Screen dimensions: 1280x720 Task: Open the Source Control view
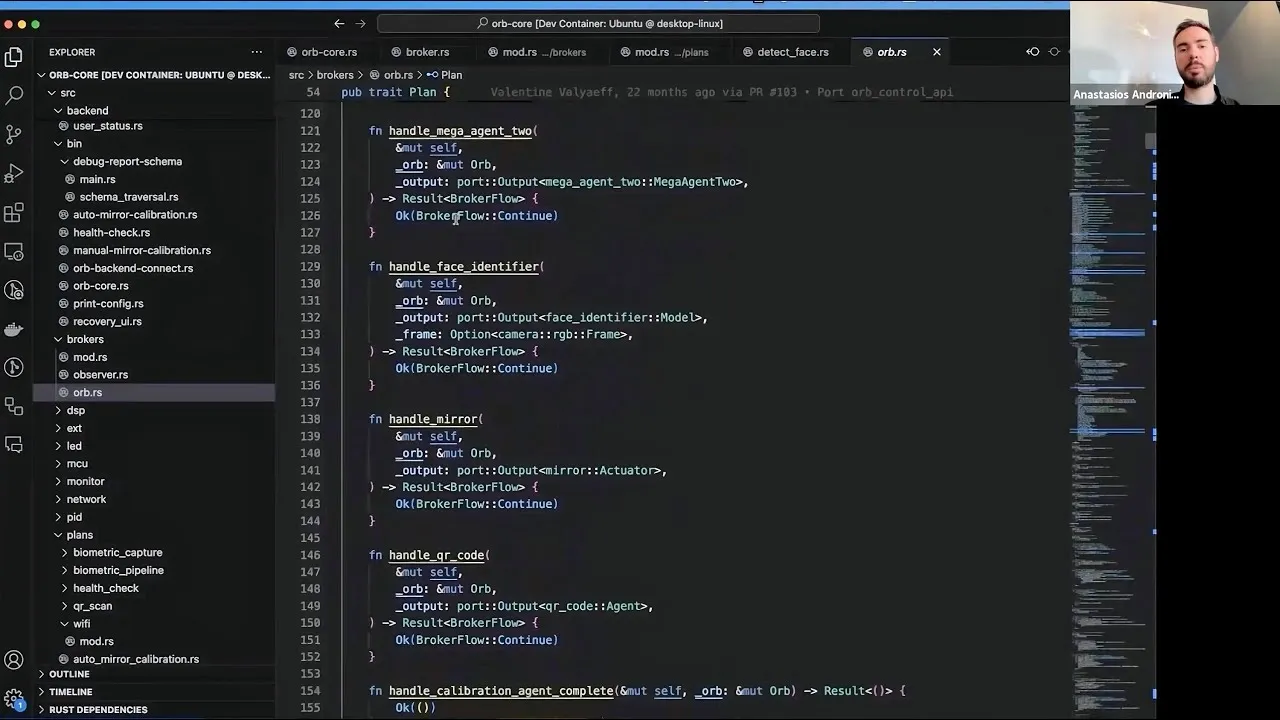(x=13, y=133)
